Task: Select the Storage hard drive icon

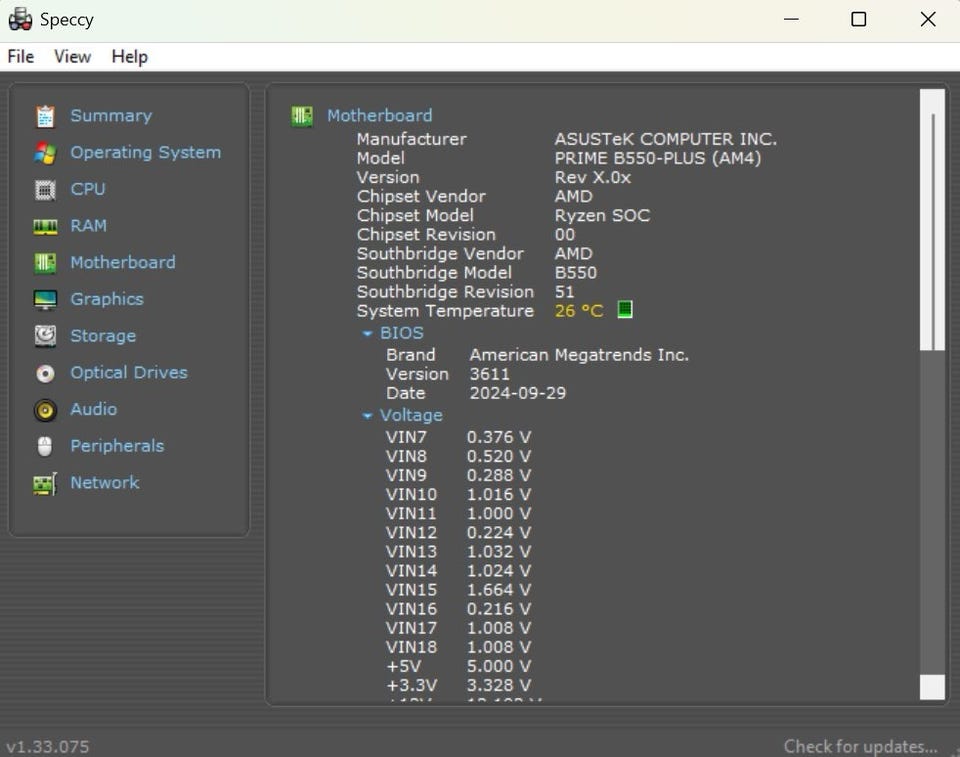Action: click(x=45, y=336)
